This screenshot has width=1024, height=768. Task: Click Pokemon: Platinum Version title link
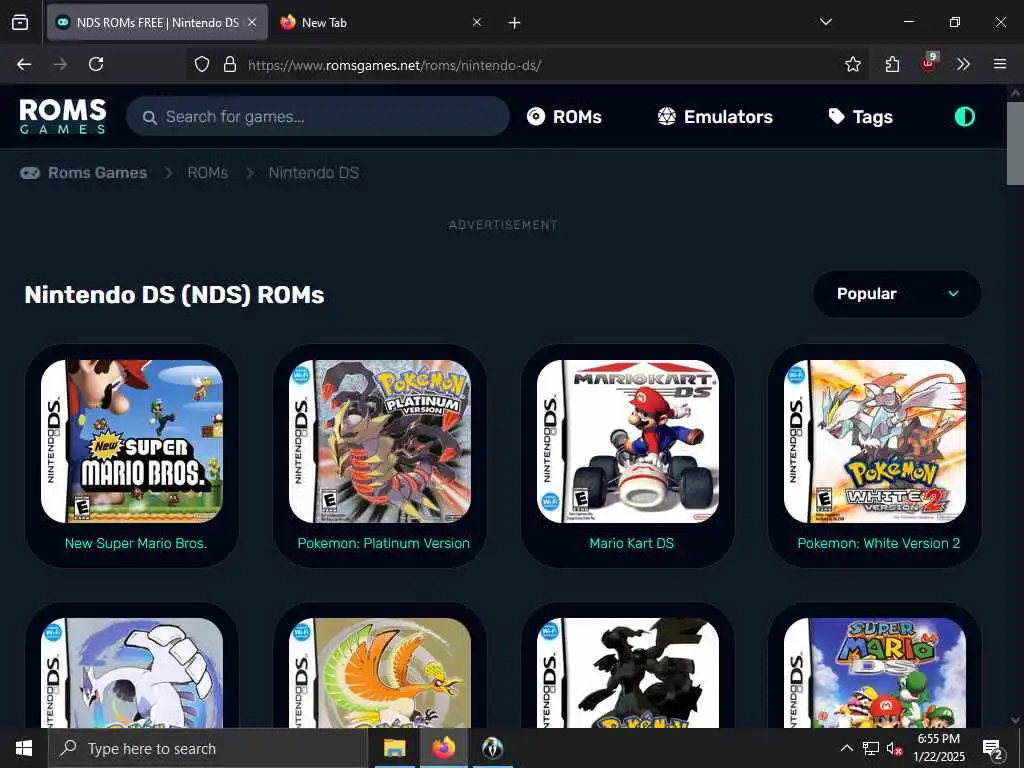point(383,543)
